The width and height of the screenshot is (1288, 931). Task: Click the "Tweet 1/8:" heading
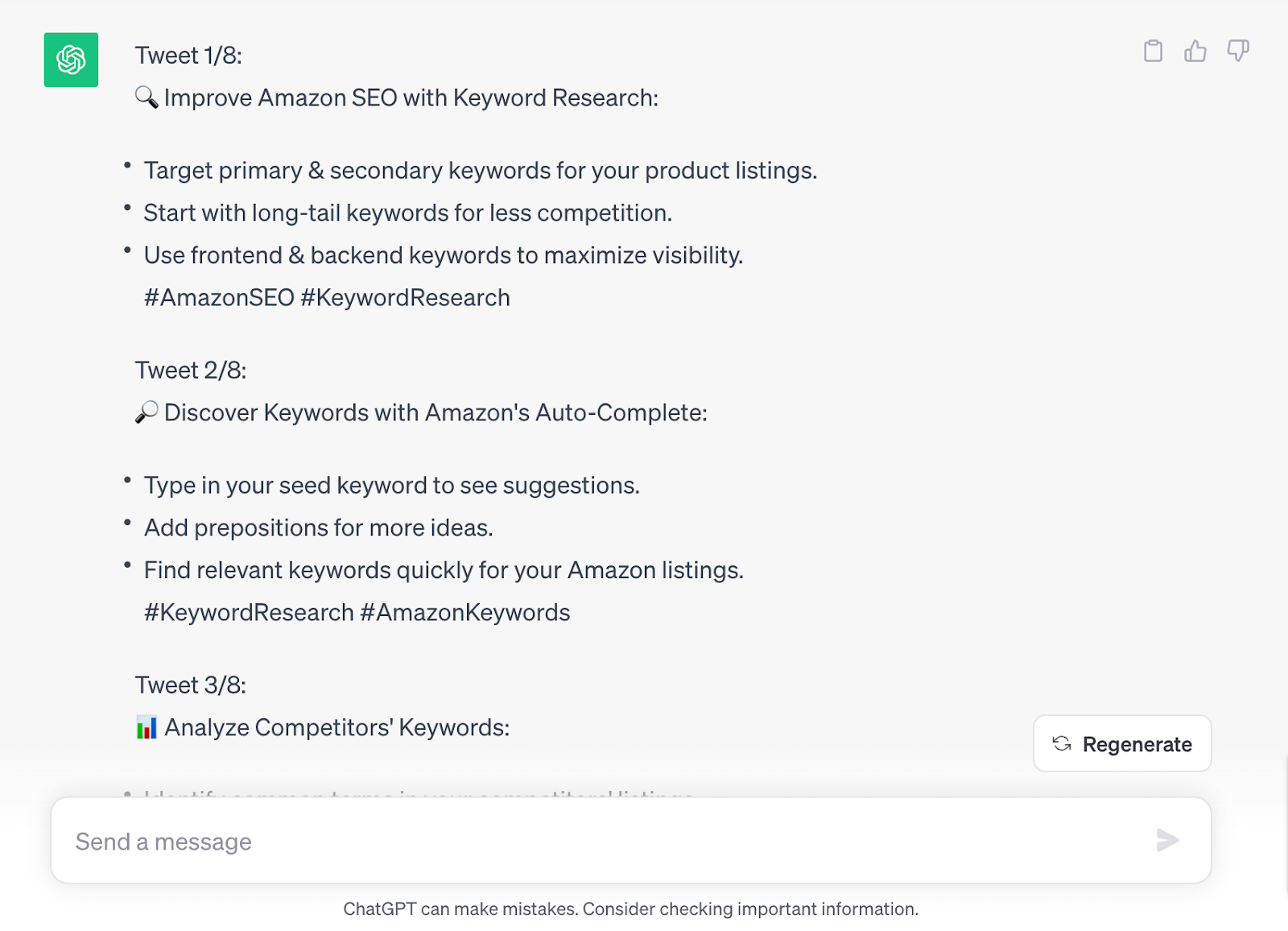pyautogui.click(x=188, y=56)
